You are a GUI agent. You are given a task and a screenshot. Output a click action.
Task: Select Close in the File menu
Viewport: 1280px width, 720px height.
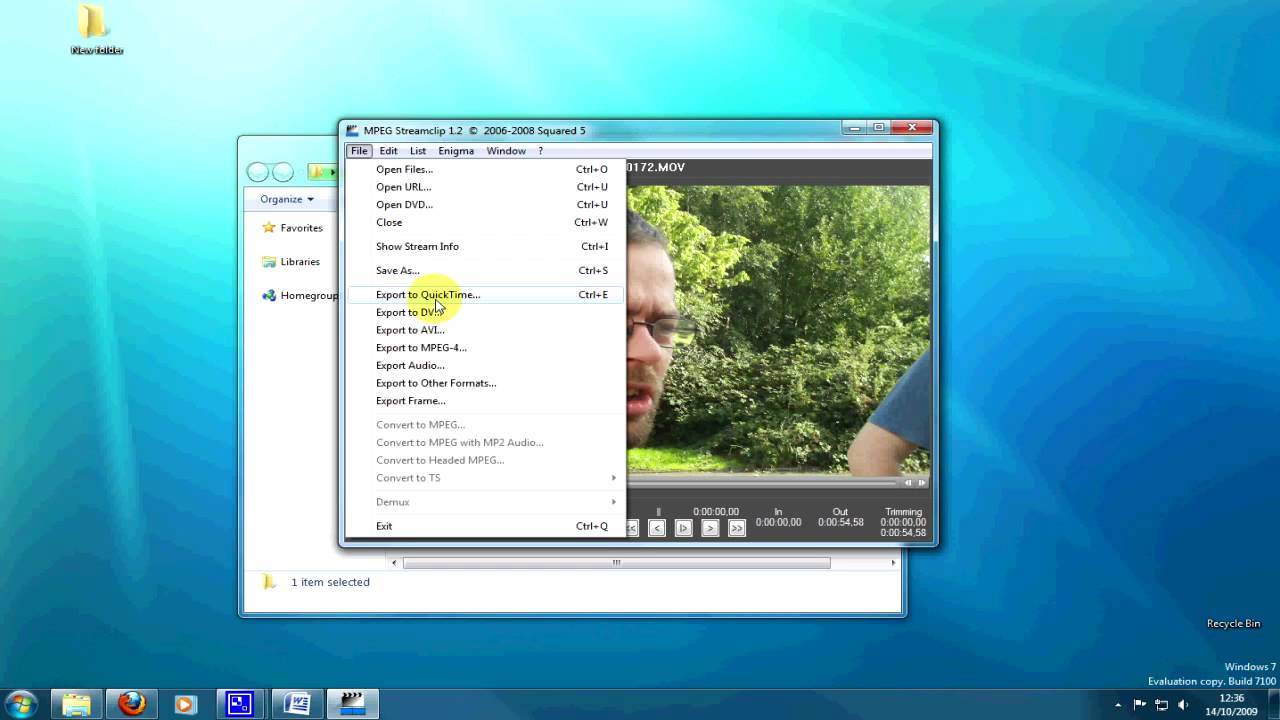485,223
